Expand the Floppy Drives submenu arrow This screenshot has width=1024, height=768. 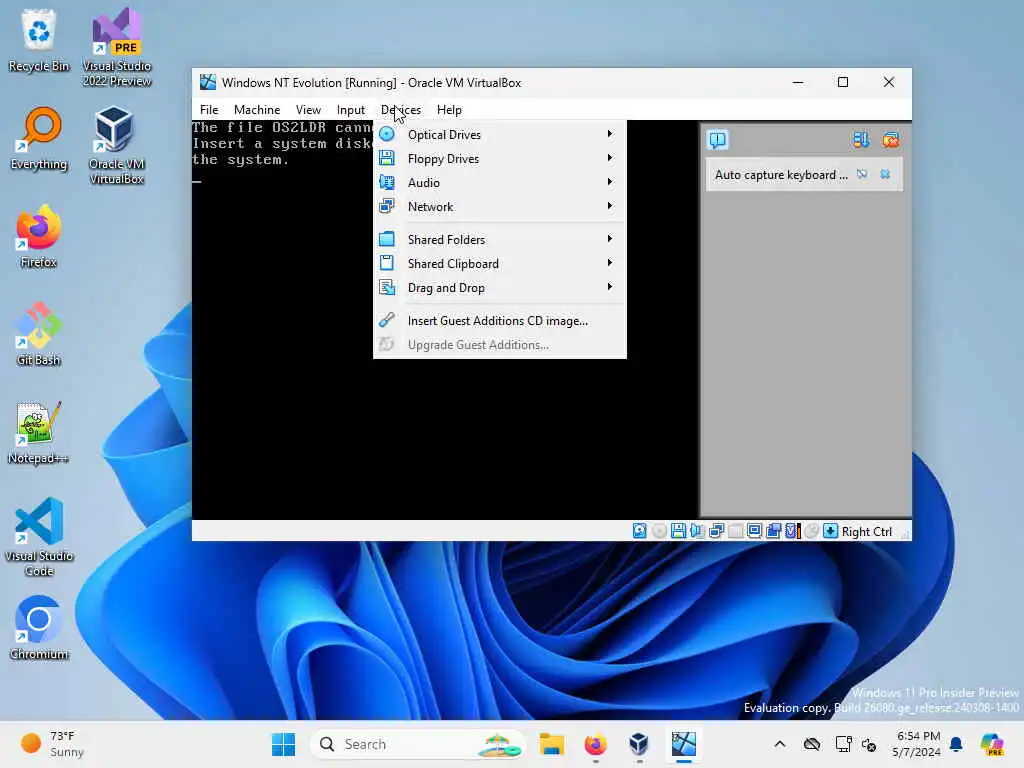[610, 158]
